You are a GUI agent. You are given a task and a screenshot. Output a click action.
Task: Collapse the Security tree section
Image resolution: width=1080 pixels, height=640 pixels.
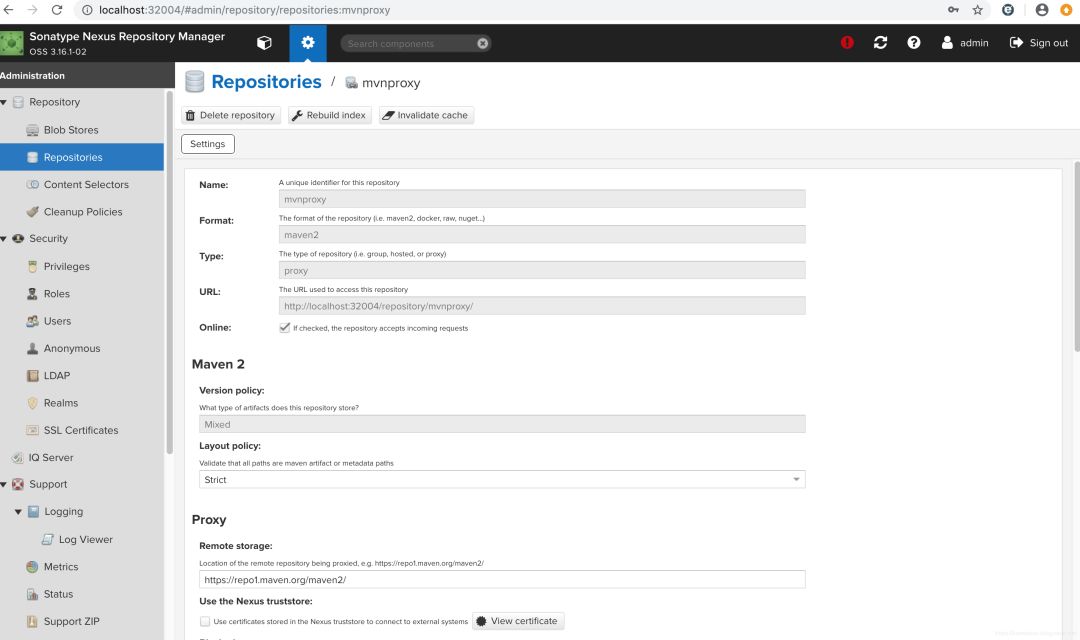(x=3, y=239)
